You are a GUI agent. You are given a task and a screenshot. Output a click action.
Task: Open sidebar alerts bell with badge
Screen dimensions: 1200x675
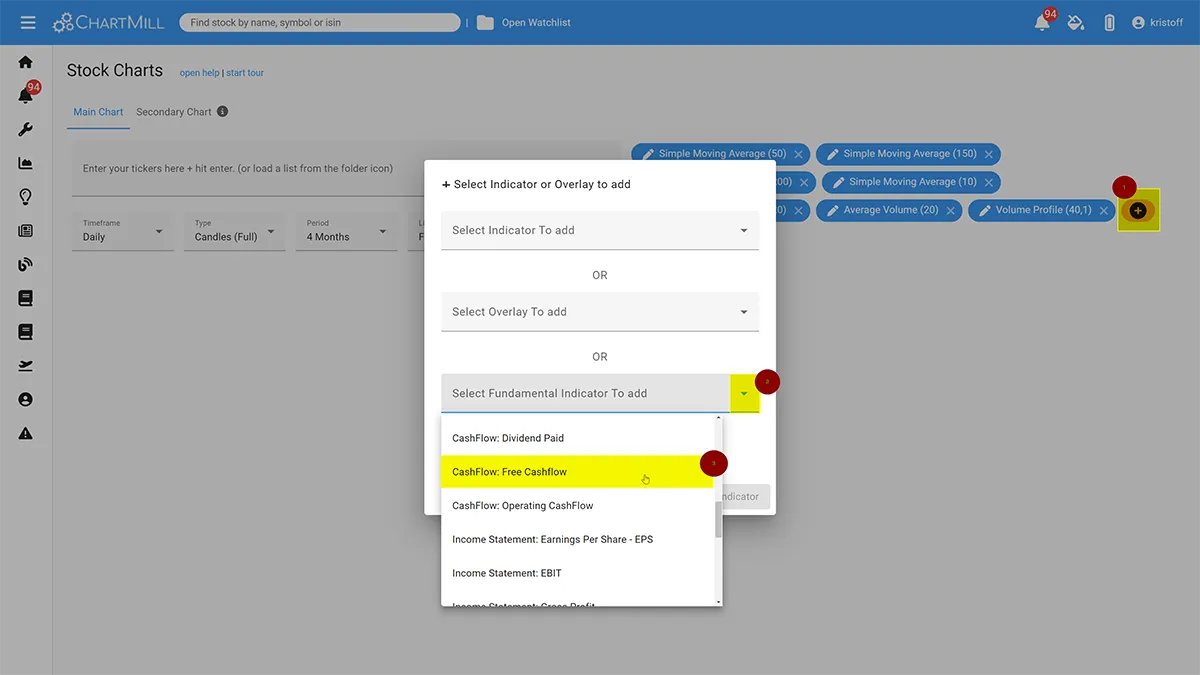[x=26, y=95]
